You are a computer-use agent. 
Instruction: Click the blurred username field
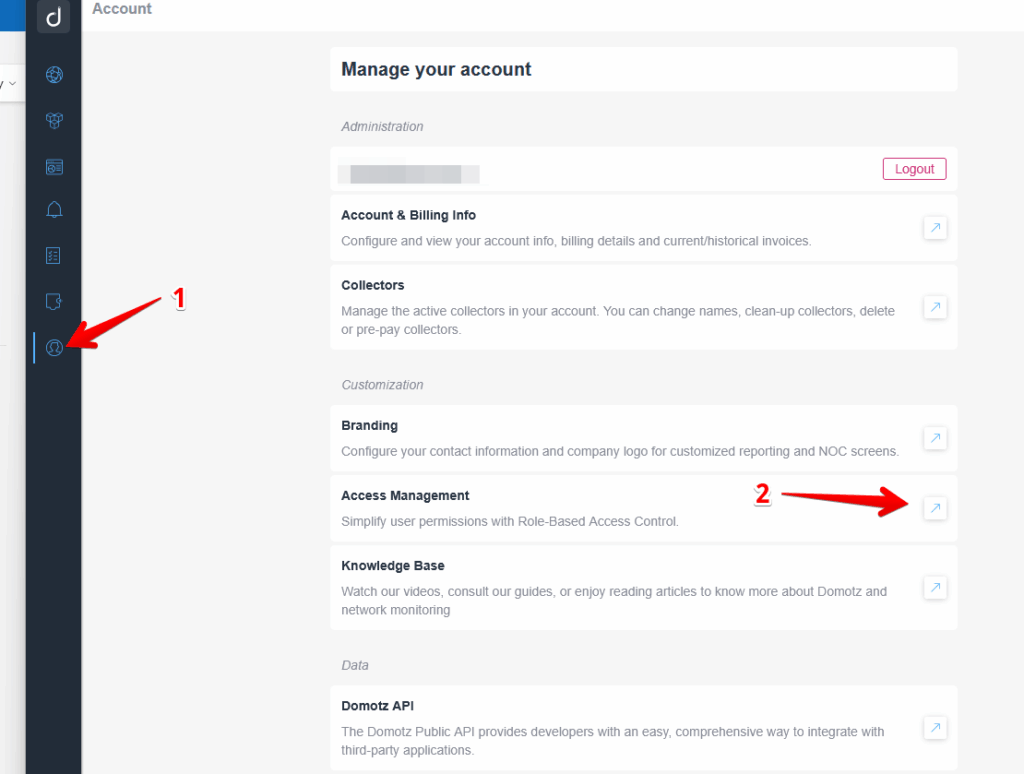408,174
